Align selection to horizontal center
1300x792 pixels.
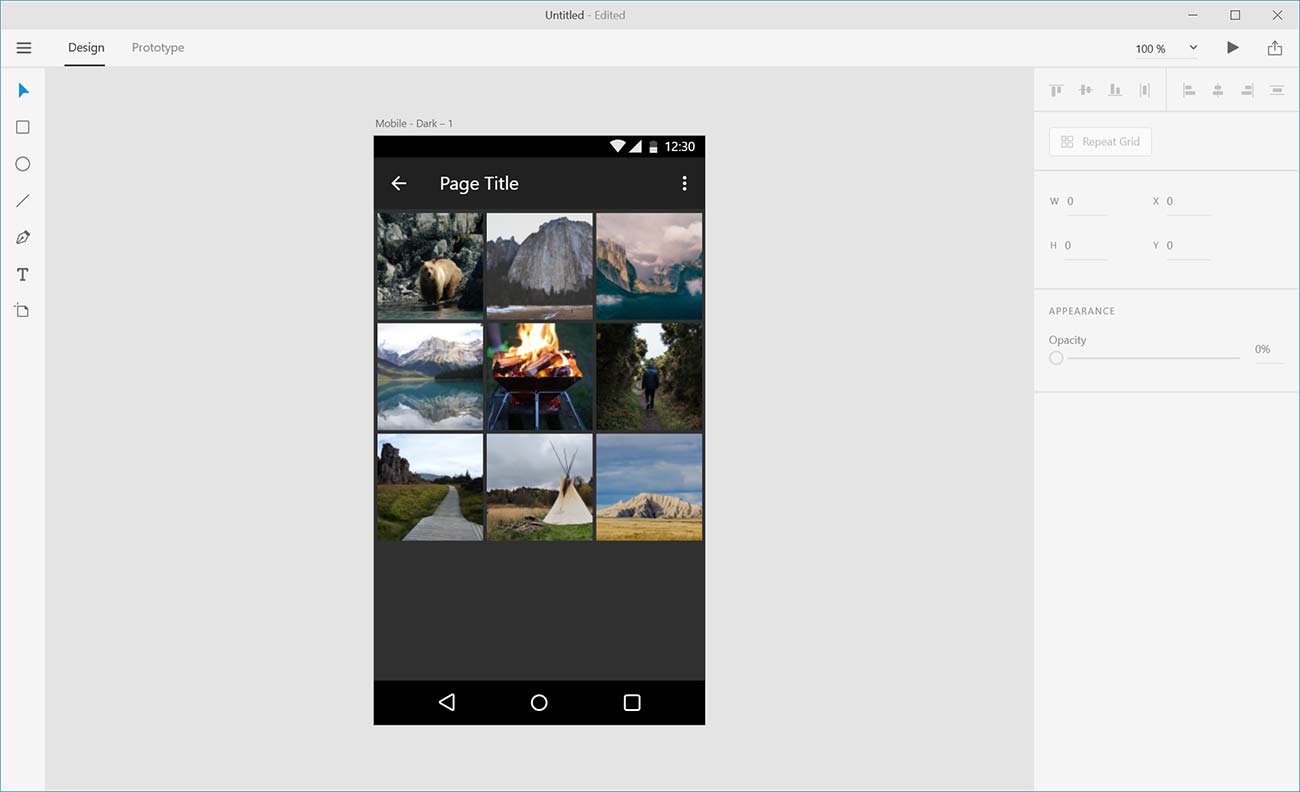tap(1218, 90)
